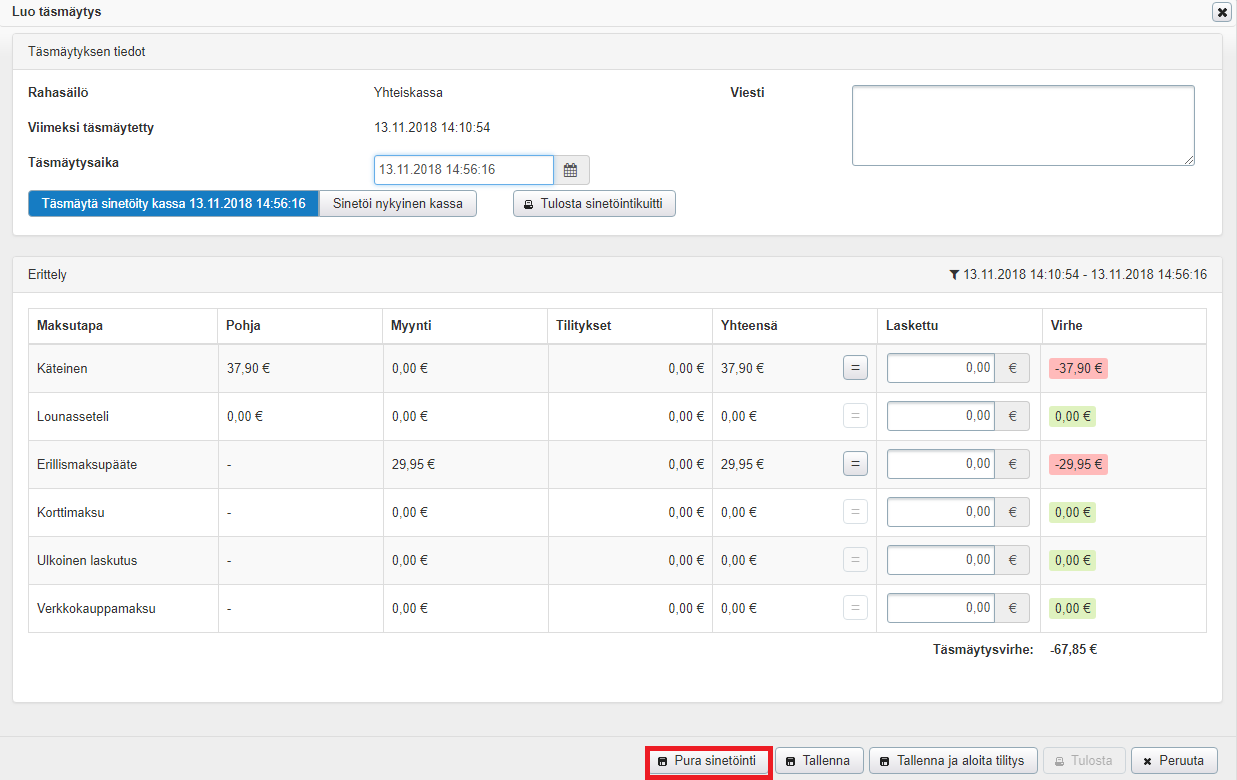
Task: Click the Täsmäytysaika date-time field
Action: click(x=463, y=170)
